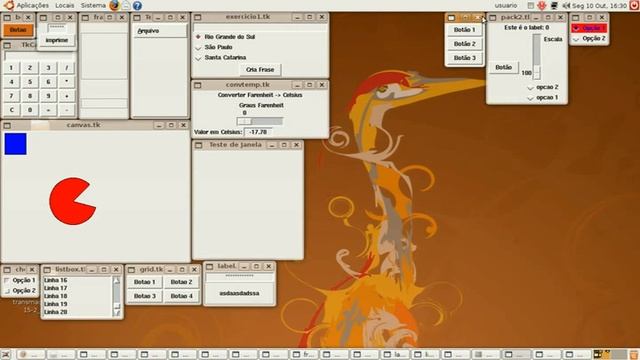Click the show desktop icon in bottom panel
The height and width of the screenshot is (360, 640).
click(x=5, y=354)
